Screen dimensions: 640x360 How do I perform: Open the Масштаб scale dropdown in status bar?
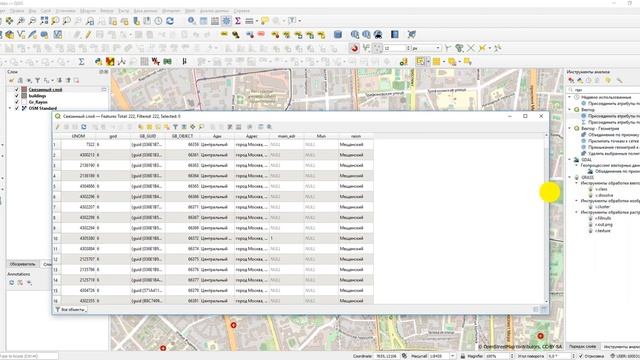(452, 356)
